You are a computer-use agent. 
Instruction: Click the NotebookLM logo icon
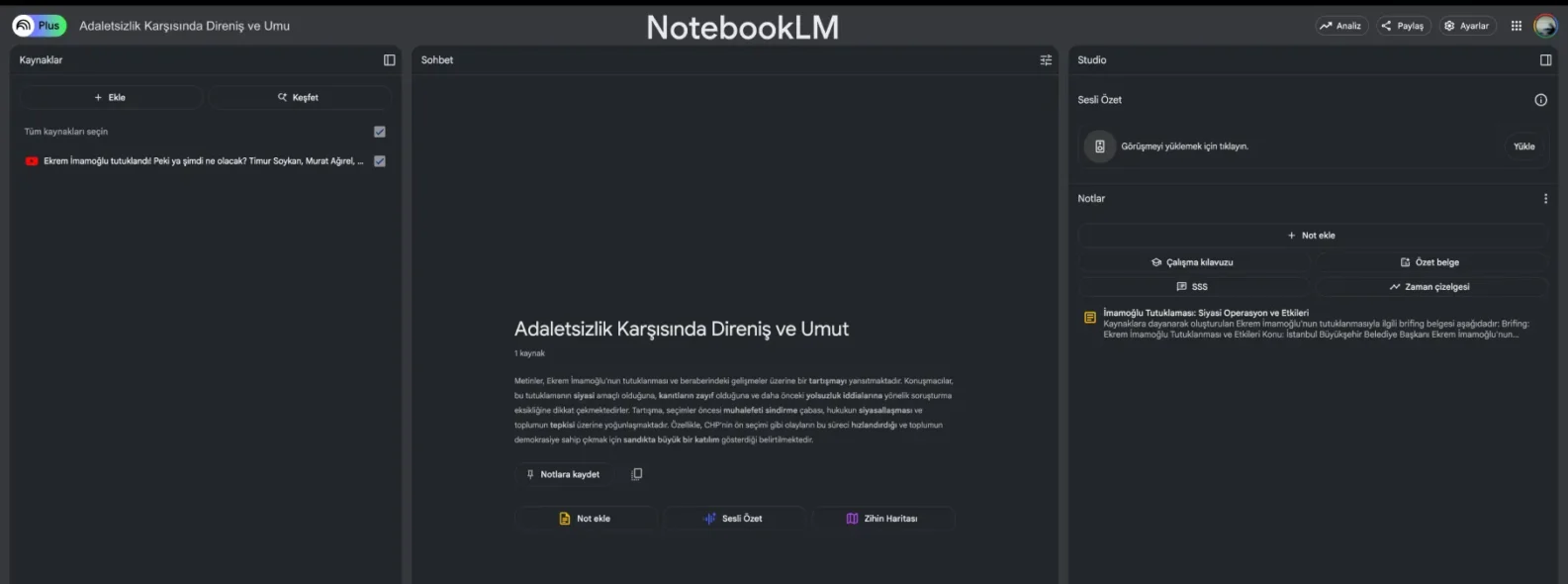(23, 26)
